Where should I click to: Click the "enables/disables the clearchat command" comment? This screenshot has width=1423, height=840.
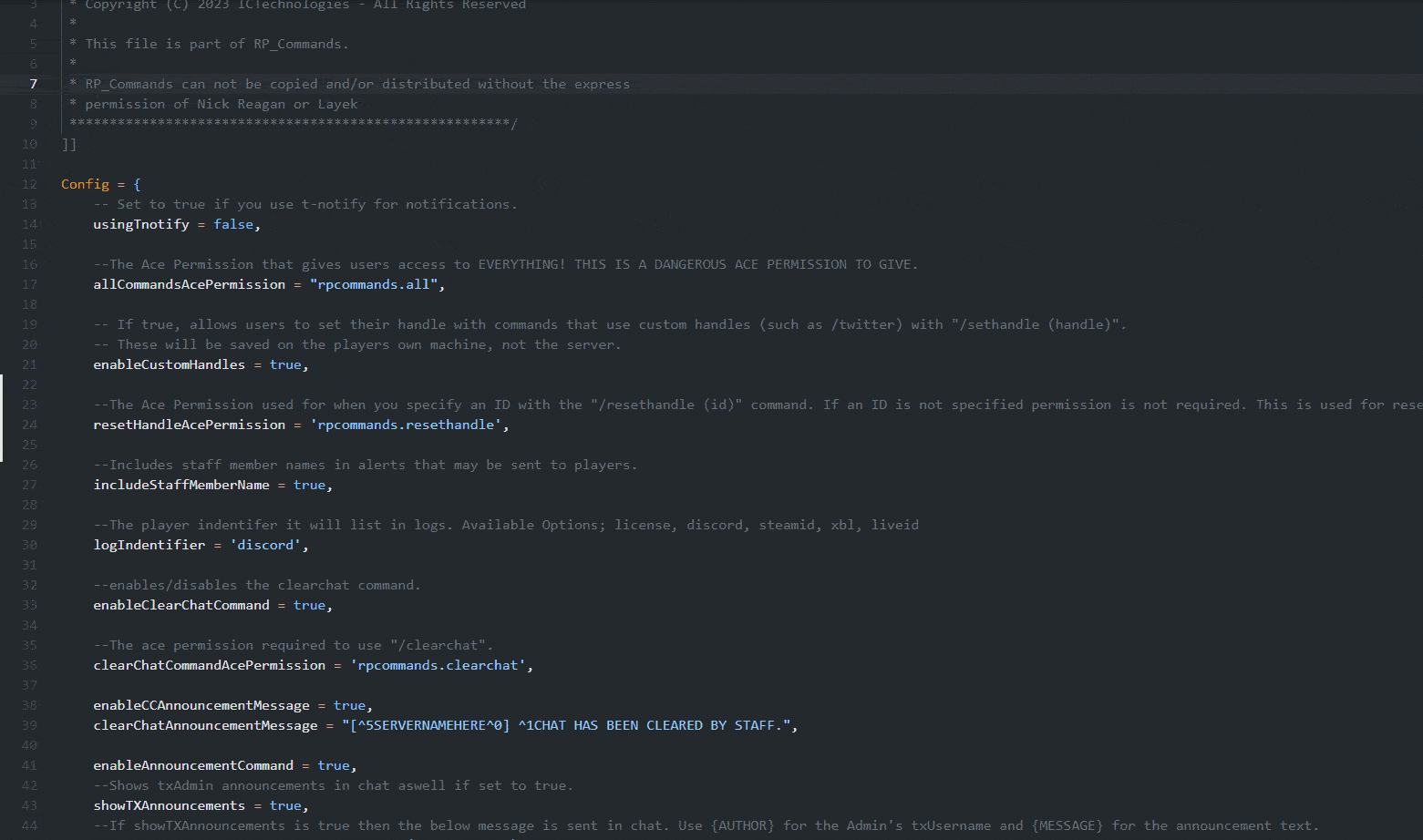coord(257,585)
